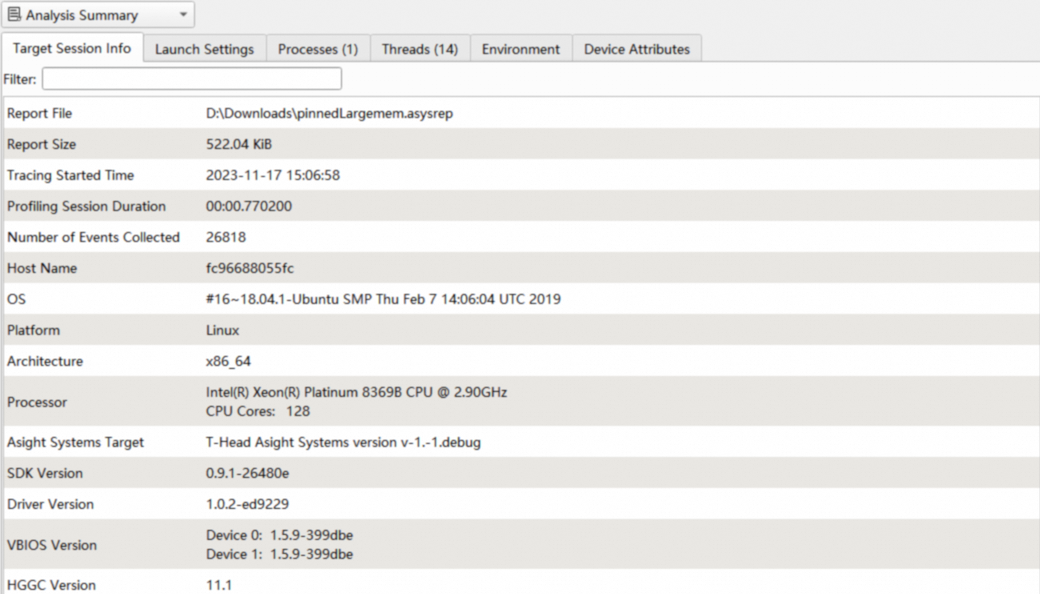1040x594 pixels.
Task: Select the host name fc96688055fc
Action: (x=249, y=268)
